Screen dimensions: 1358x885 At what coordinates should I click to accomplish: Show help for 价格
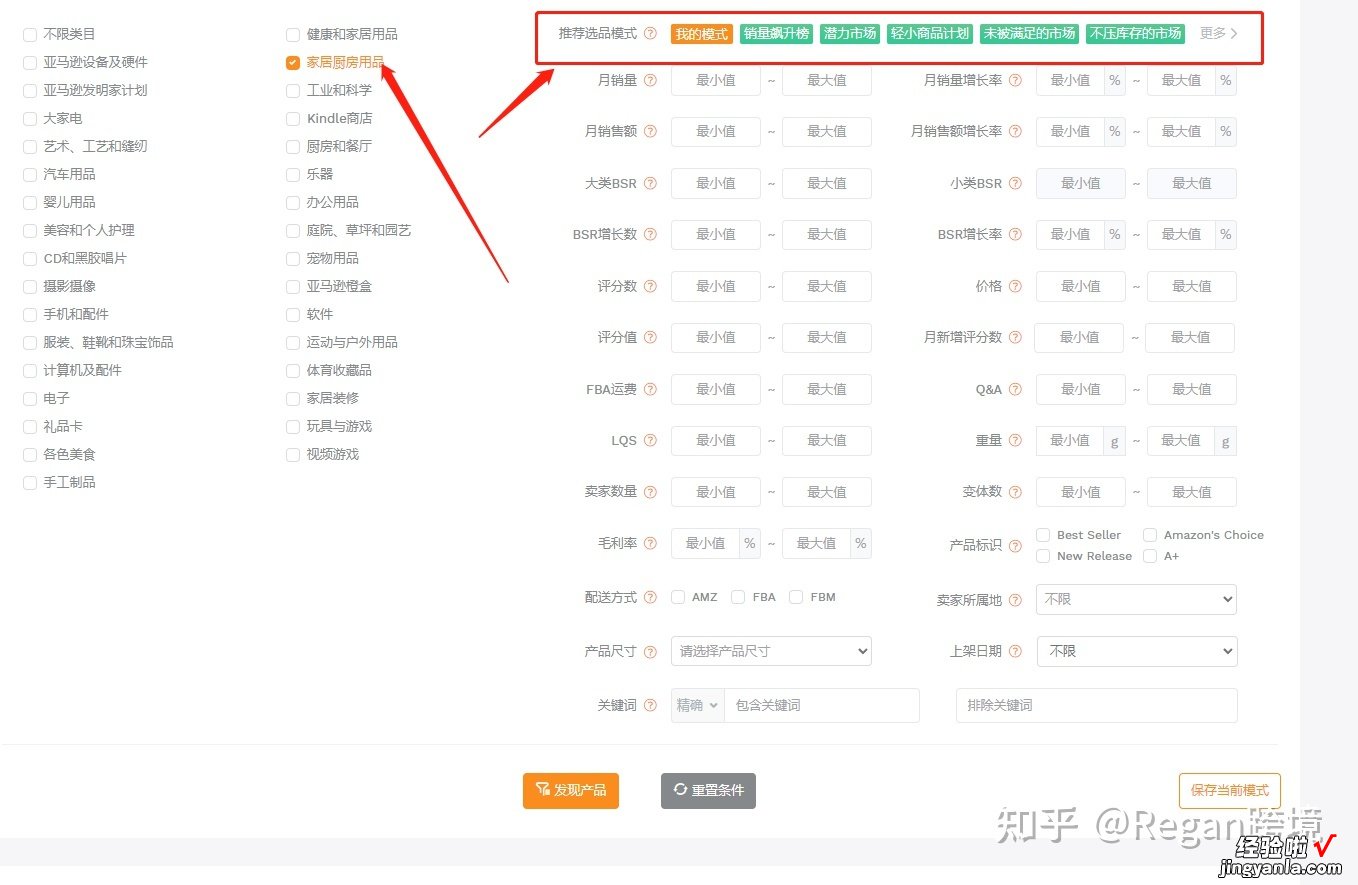click(x=1015, y=286)
